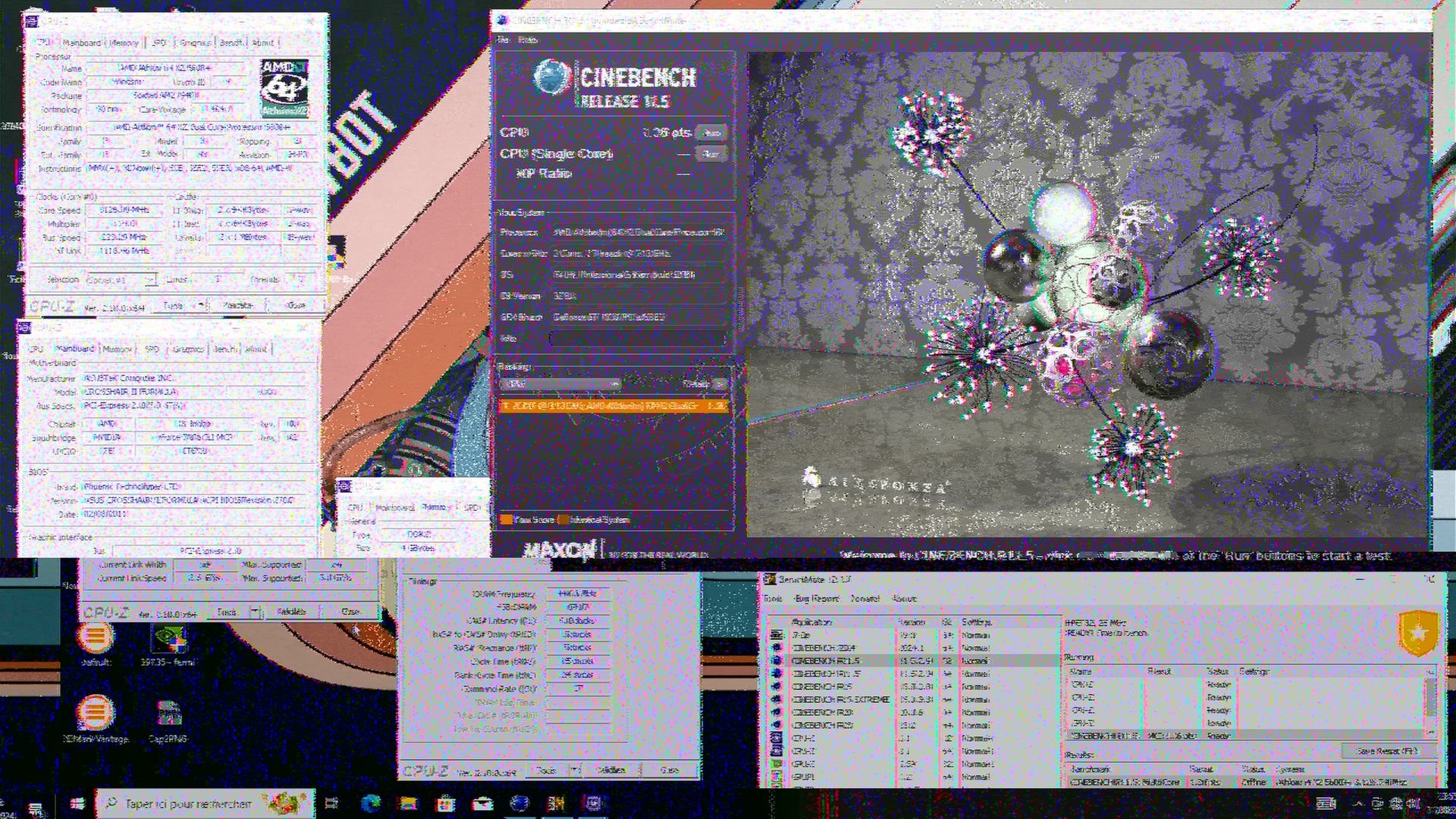The image size is (1456, 819).
Task: Launch Microsoft Edge from the taskbar
Action: point(371,804)
